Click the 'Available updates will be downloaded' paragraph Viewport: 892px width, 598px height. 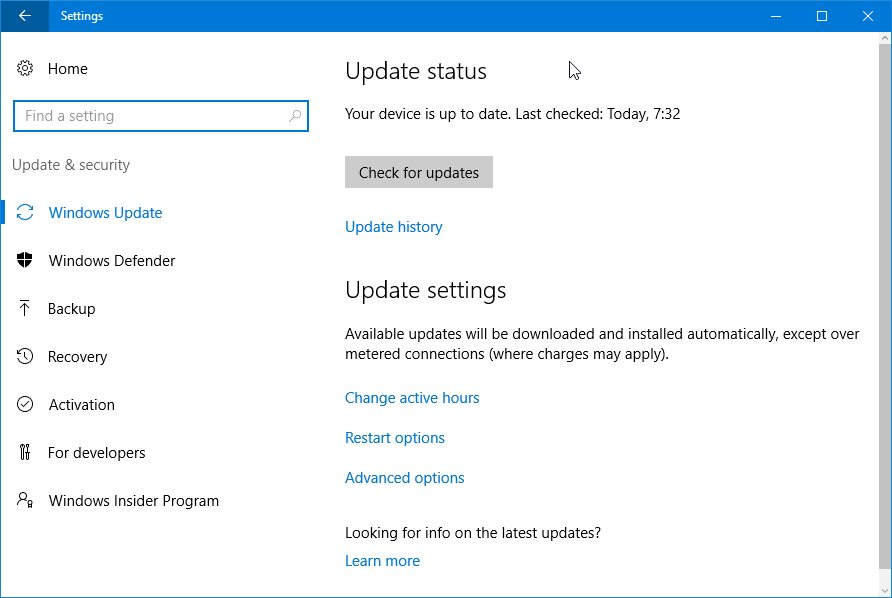[x=602, y=344]
